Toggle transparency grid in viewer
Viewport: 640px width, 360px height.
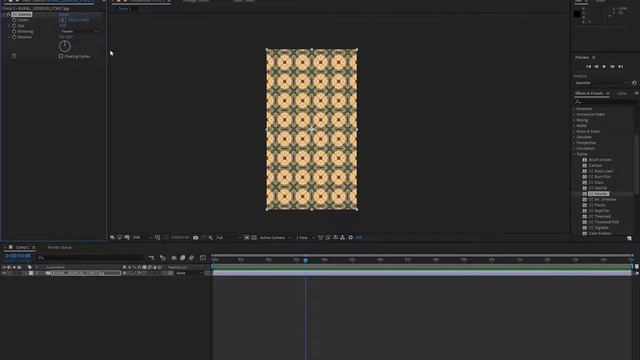pos(254,238)
